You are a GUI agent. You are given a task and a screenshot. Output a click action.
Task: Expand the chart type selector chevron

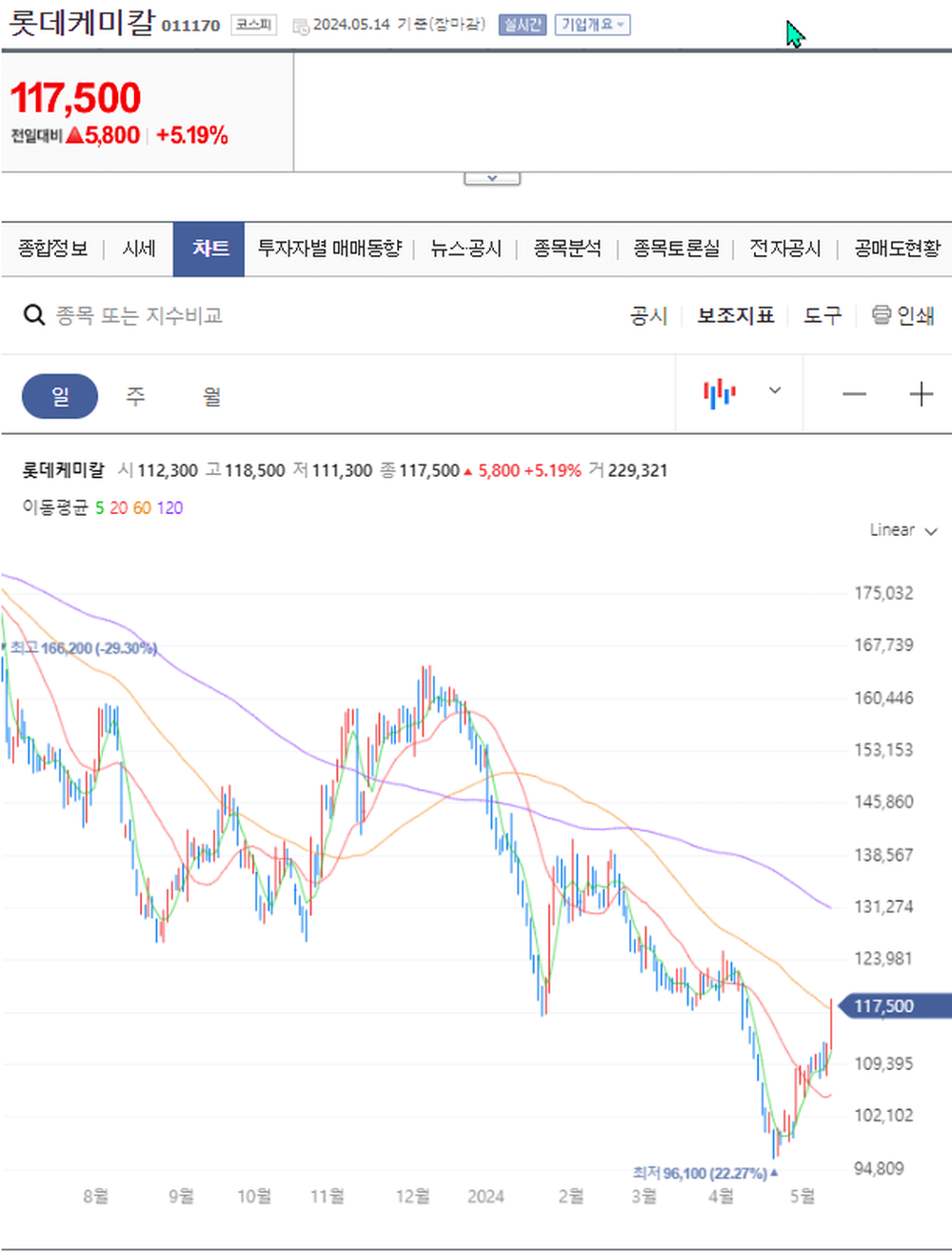point(775,391)
